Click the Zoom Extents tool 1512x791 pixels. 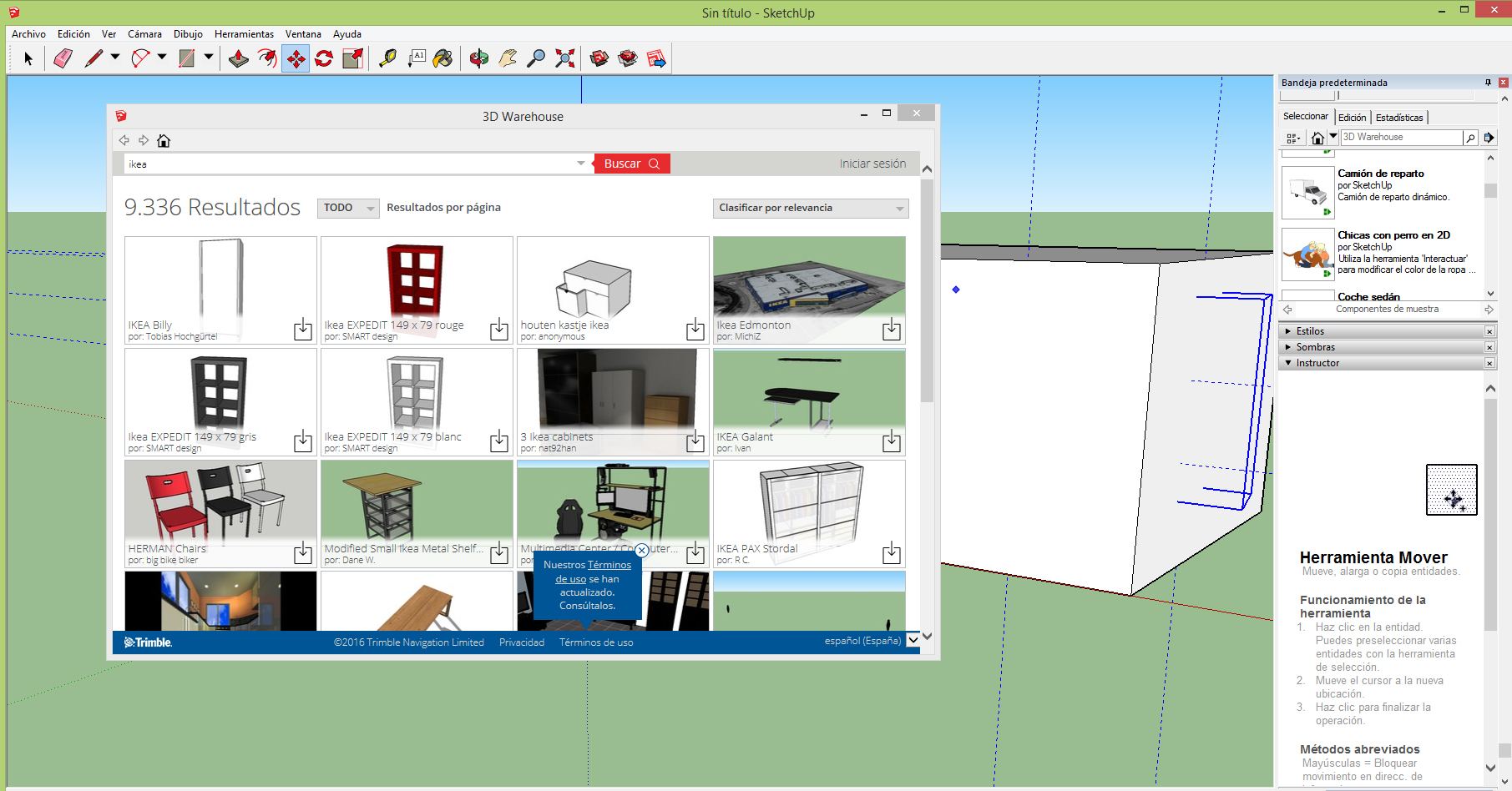[x=565, y=58]
